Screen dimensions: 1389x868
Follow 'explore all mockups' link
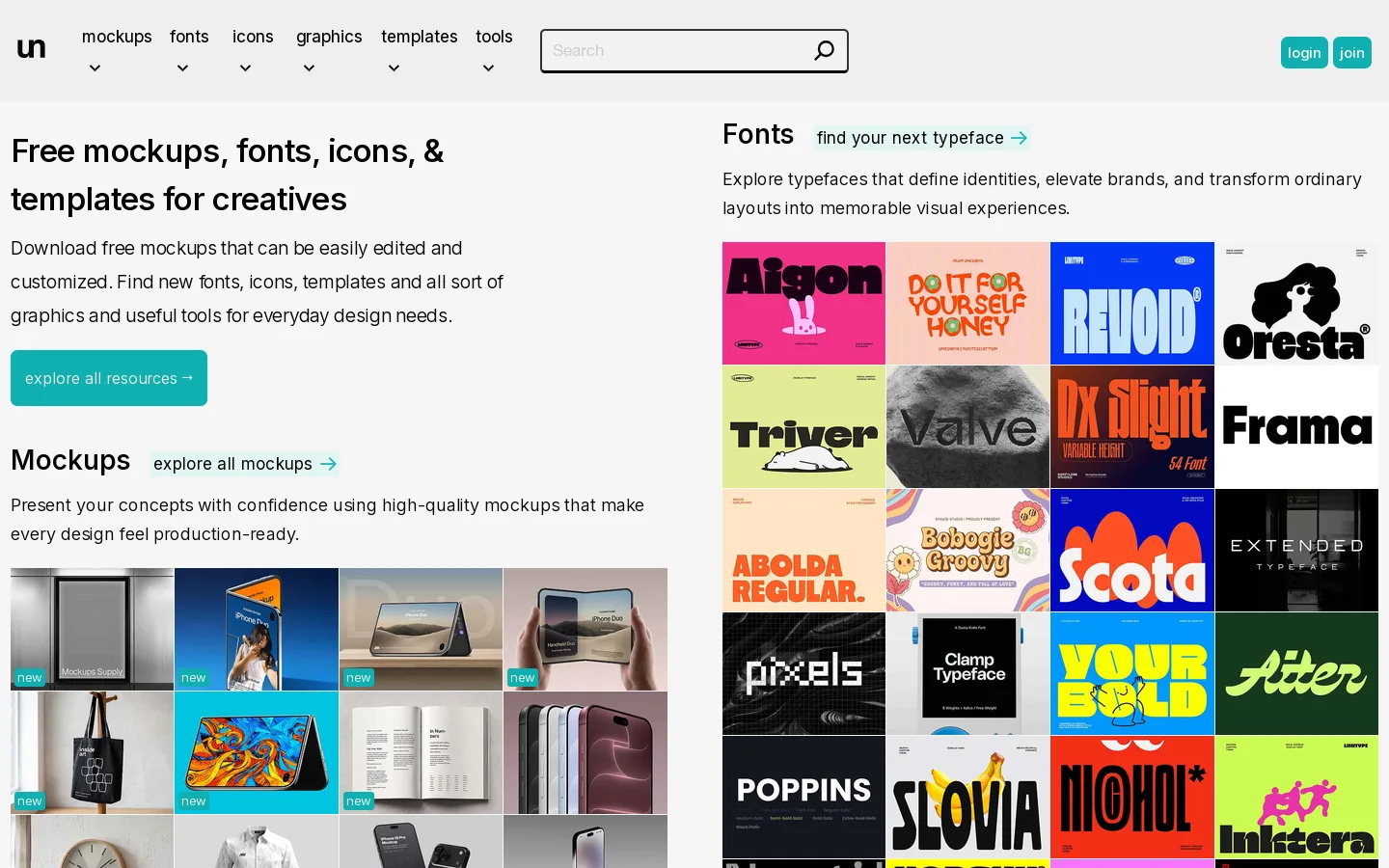[x=245, y=464]
